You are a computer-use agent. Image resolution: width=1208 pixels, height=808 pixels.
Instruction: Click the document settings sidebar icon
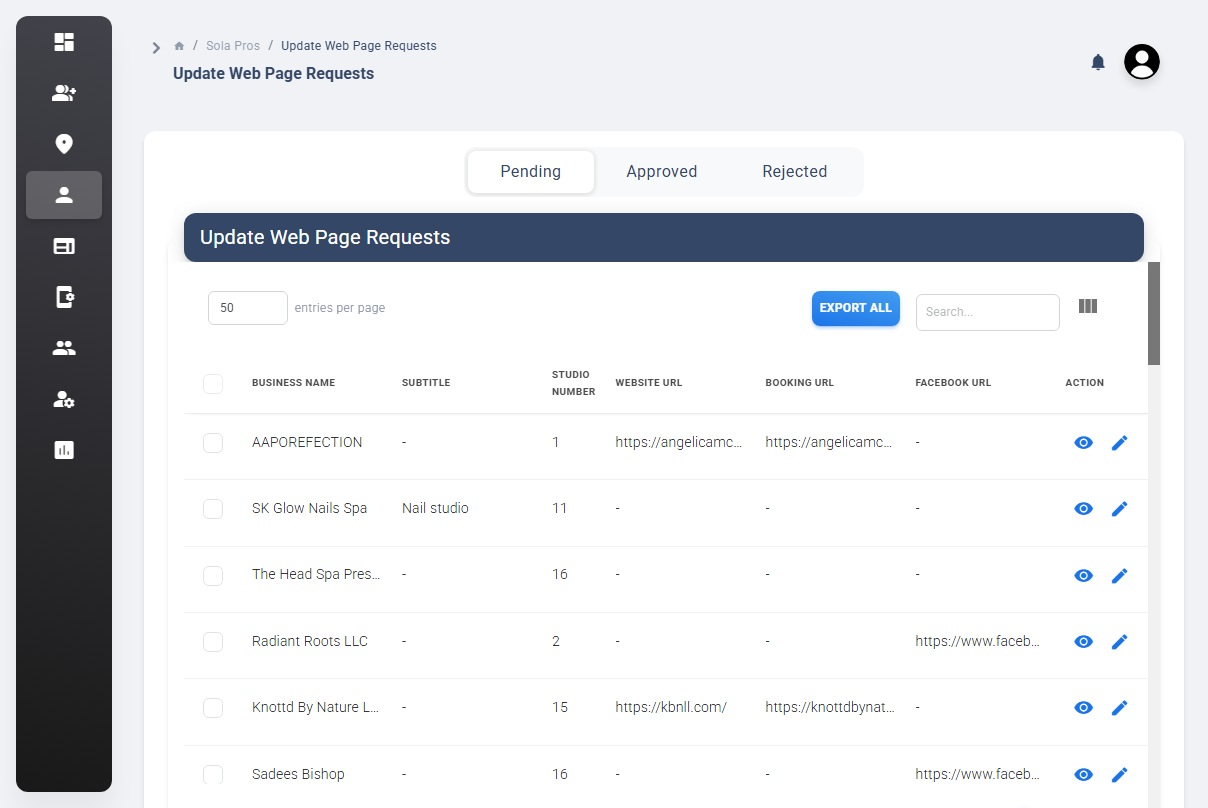[x=64, y=297]
